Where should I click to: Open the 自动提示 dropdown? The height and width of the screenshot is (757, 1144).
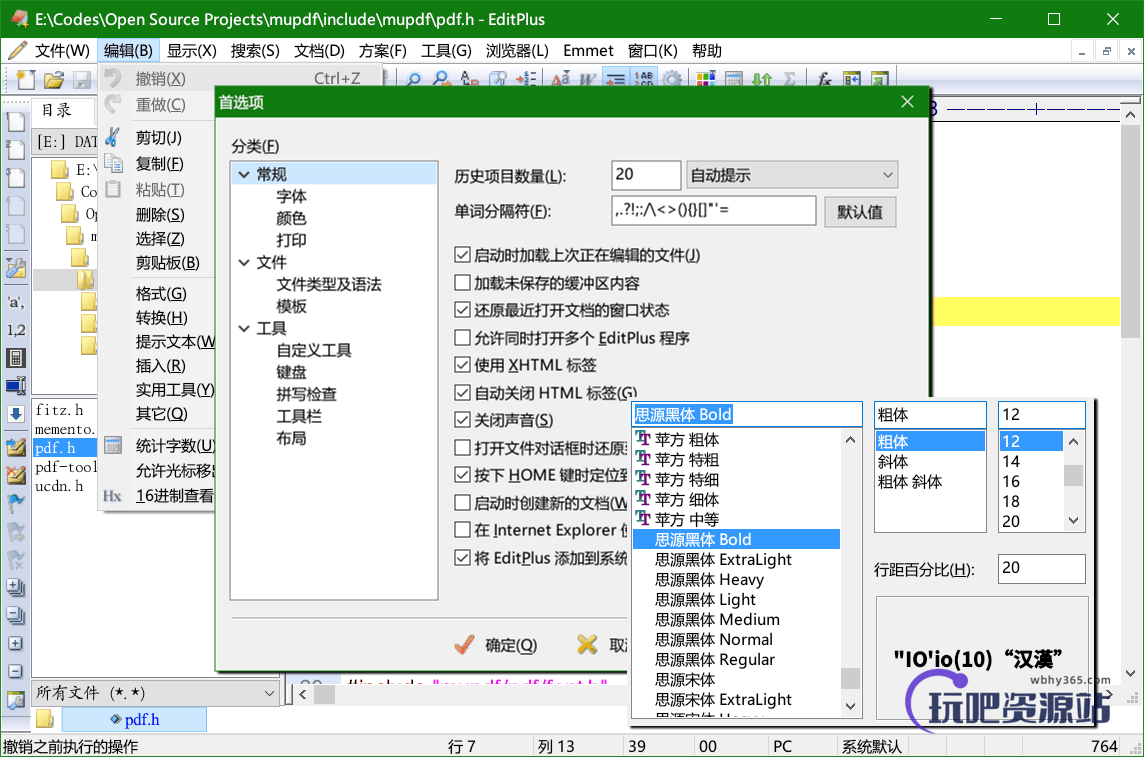click(x=792, y=175)
